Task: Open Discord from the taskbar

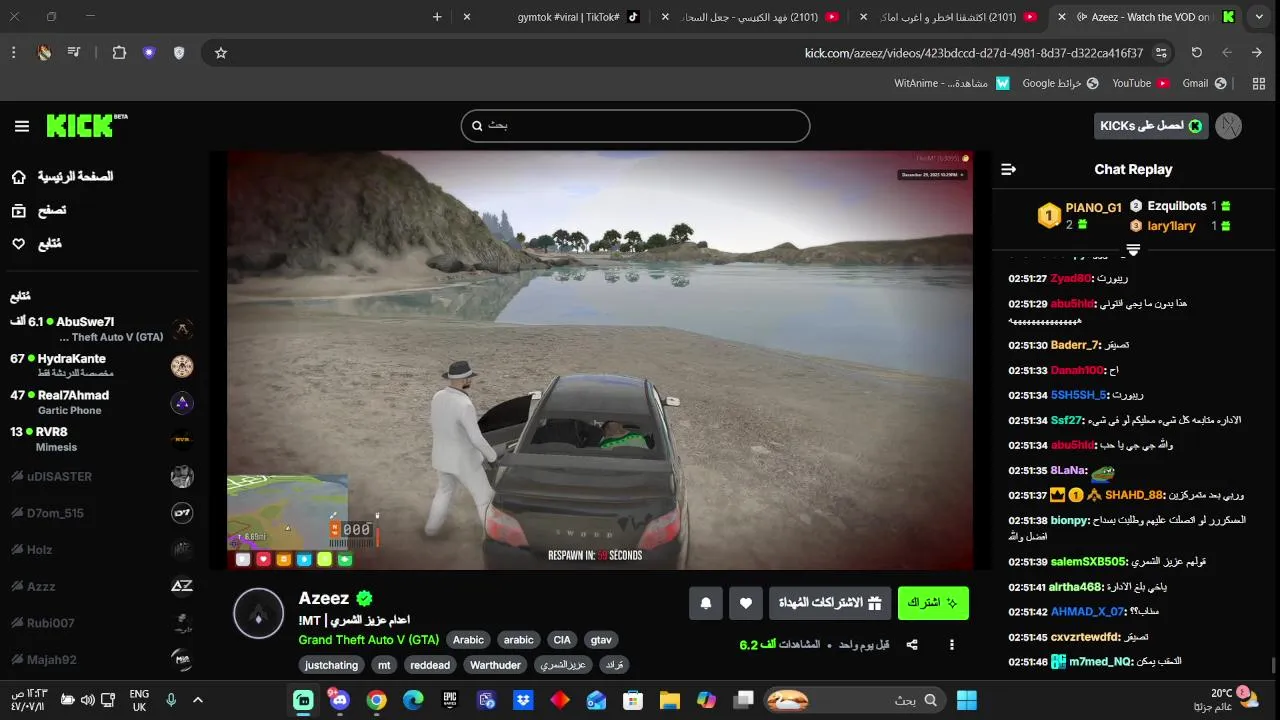Action: click(340, 700)
